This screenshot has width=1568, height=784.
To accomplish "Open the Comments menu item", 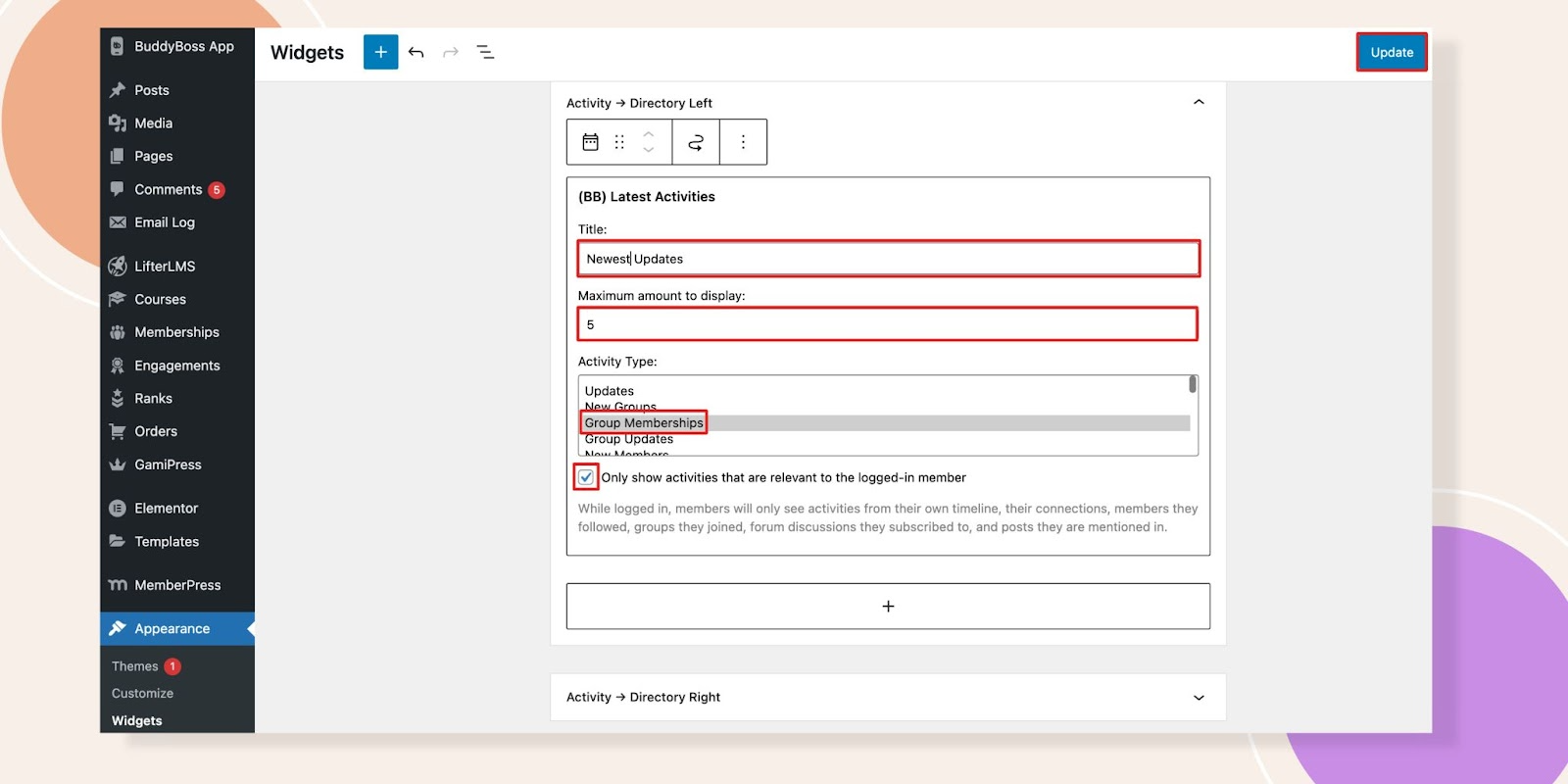I will 177,189.
